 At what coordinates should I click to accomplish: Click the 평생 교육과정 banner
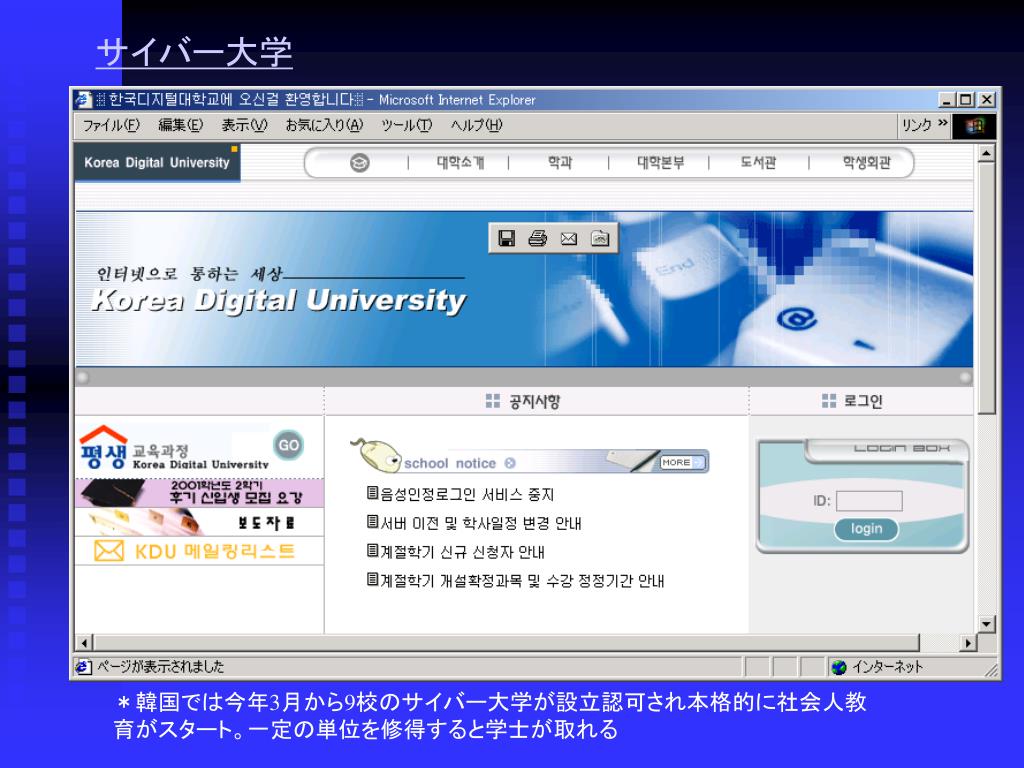point(199,447)
